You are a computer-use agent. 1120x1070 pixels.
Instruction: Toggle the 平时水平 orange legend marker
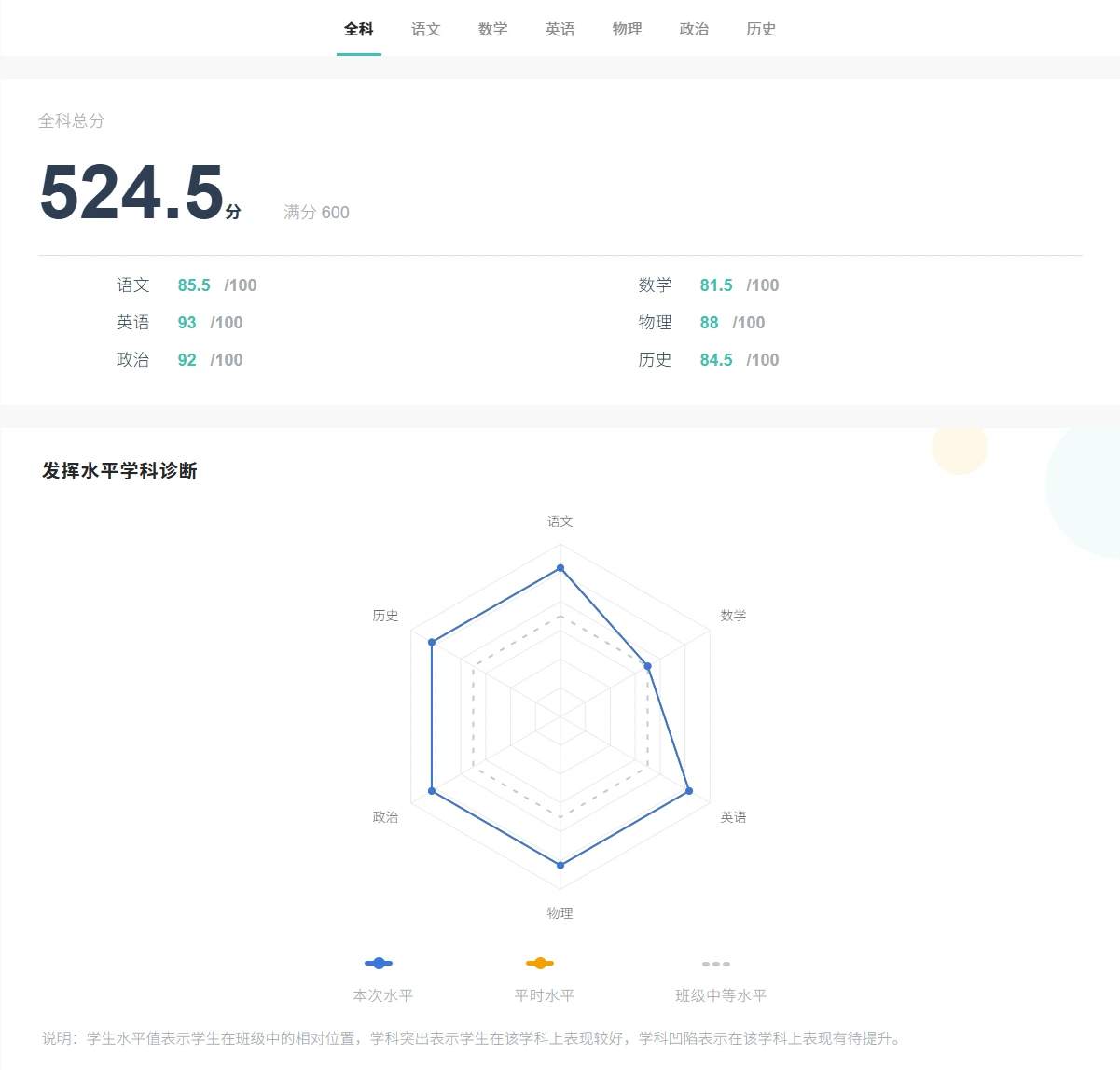pos(540,963)
